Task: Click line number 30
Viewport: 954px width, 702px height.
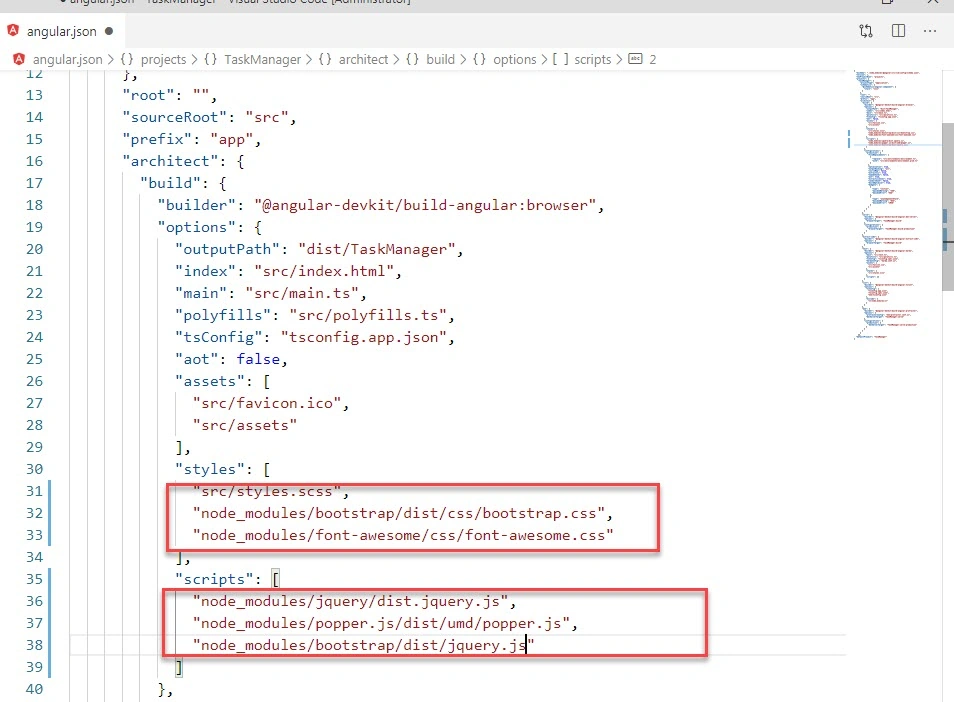Action: click(x=35, y=469)
